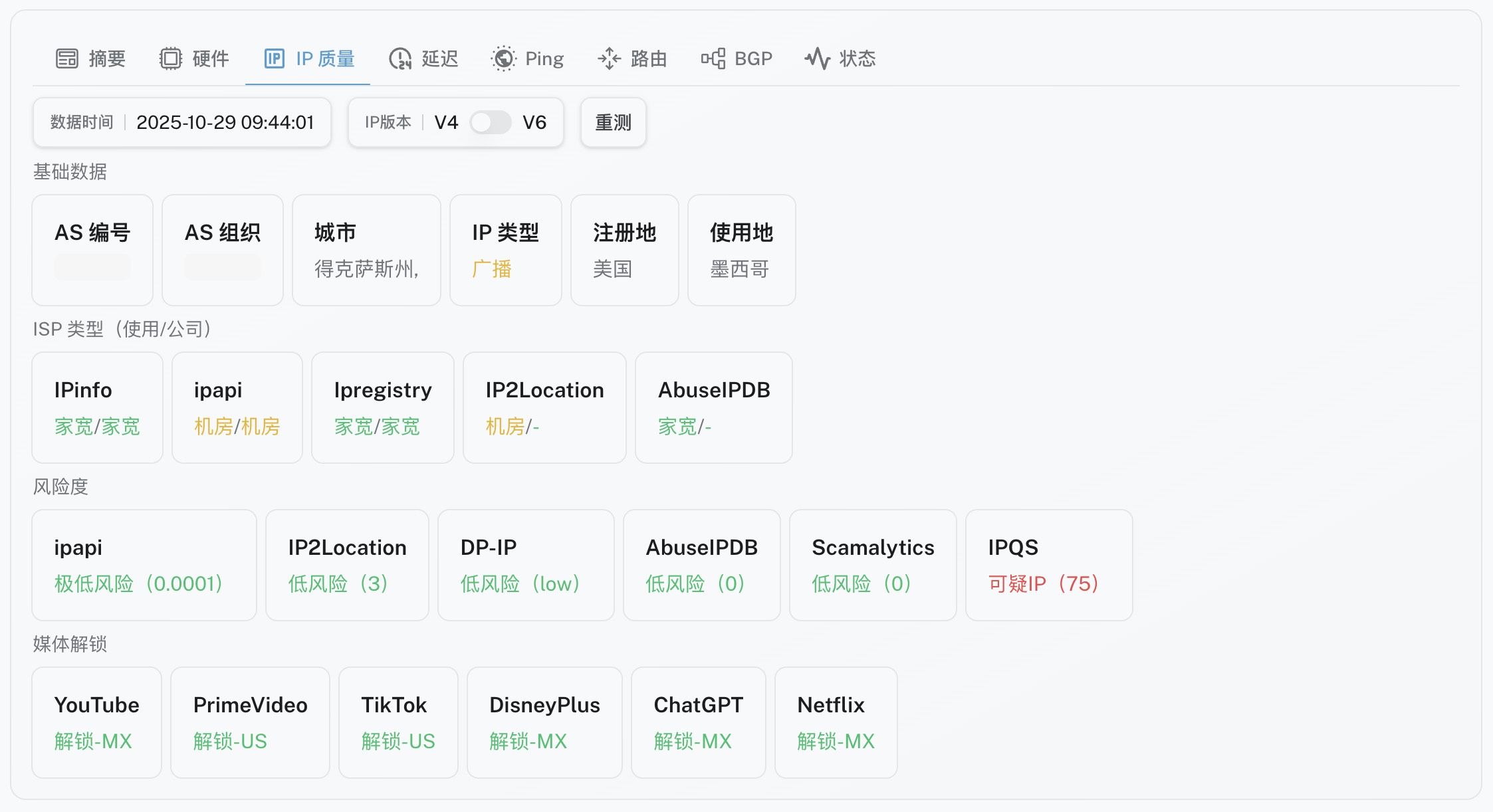Select the ChatGPT unlock card
The width and height of the screenshot is (1493, 812).
pos(698,722)
